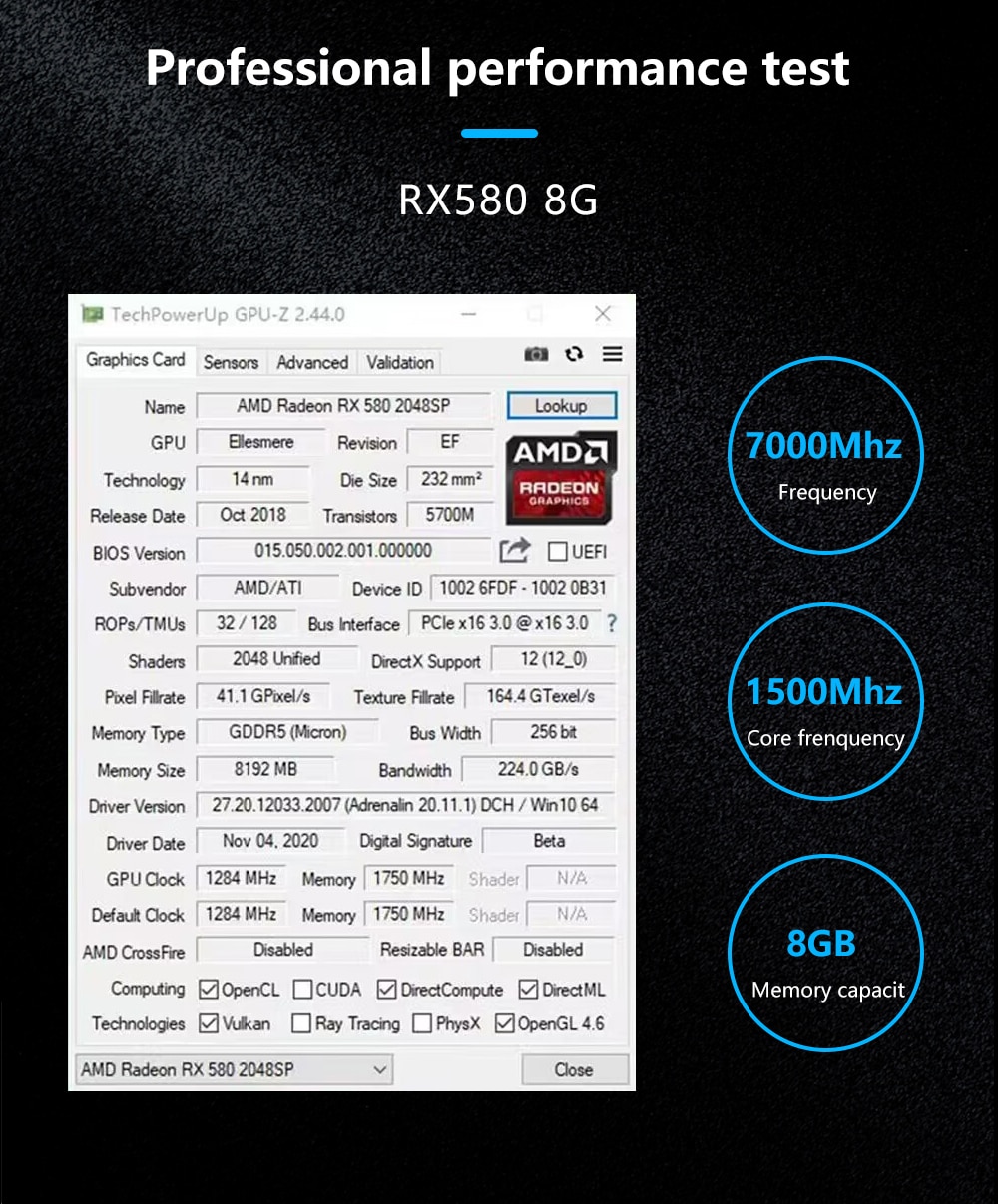
Task: Click the Bus Interface value PCIe x16 3.0
Action: [504, 623]
